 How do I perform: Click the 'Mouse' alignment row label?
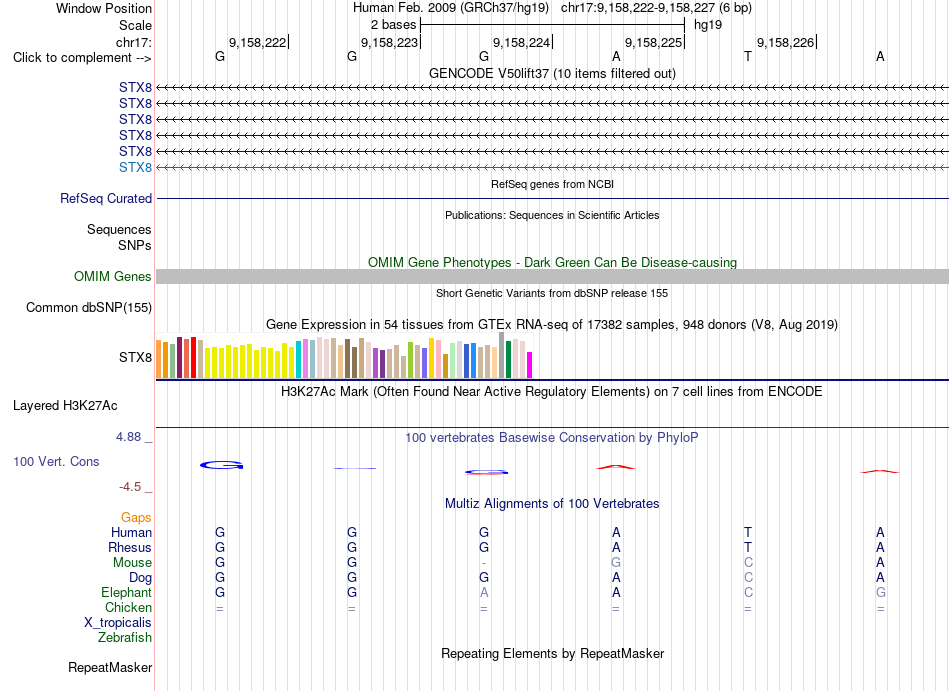132,563
